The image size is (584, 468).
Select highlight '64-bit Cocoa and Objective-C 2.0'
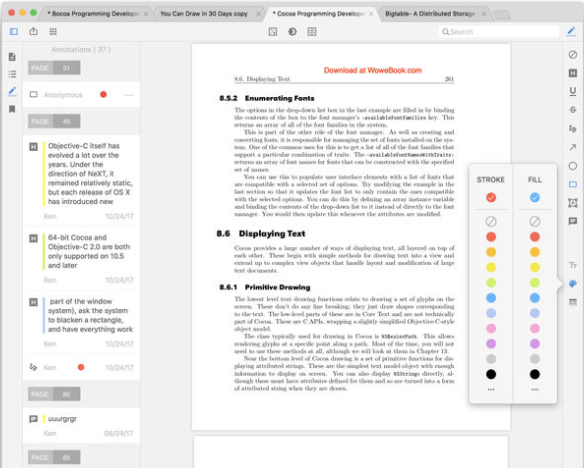pyautogui.click(x=81, y=258)
